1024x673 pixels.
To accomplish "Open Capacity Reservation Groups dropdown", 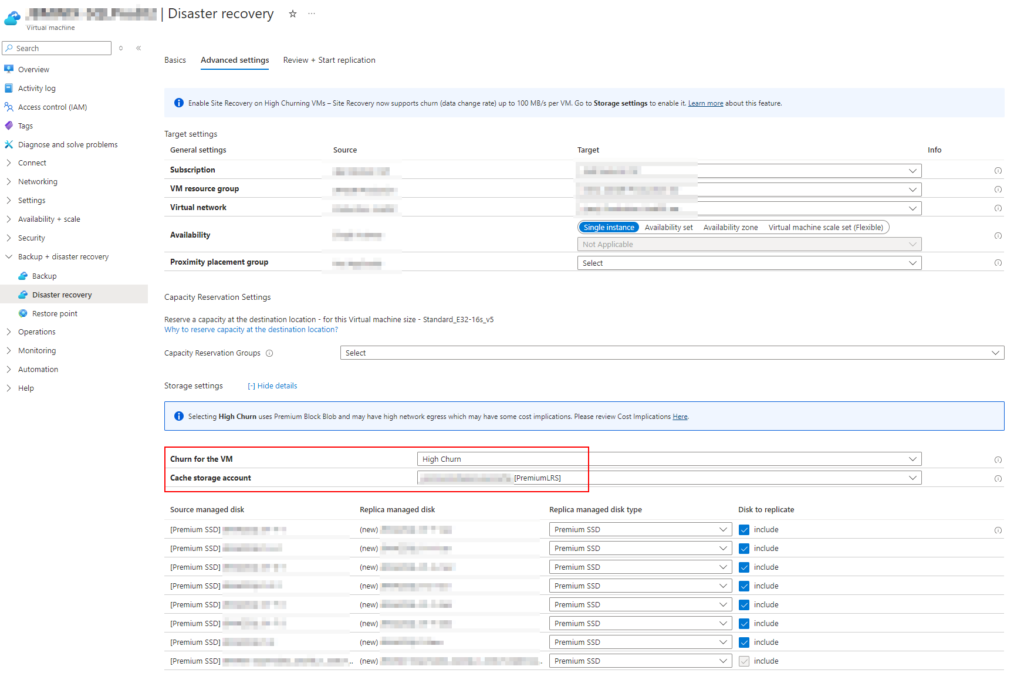I will click(672, 353).
